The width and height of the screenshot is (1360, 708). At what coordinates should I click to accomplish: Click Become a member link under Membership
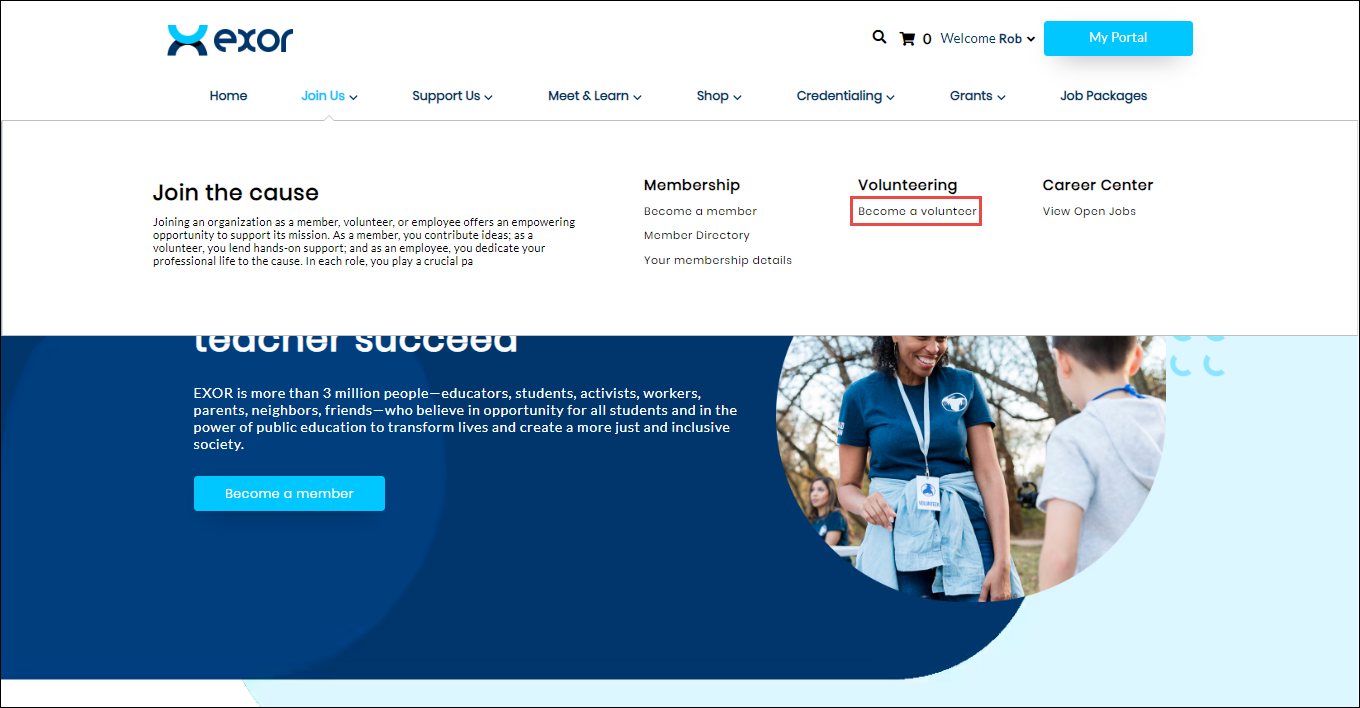700,211
